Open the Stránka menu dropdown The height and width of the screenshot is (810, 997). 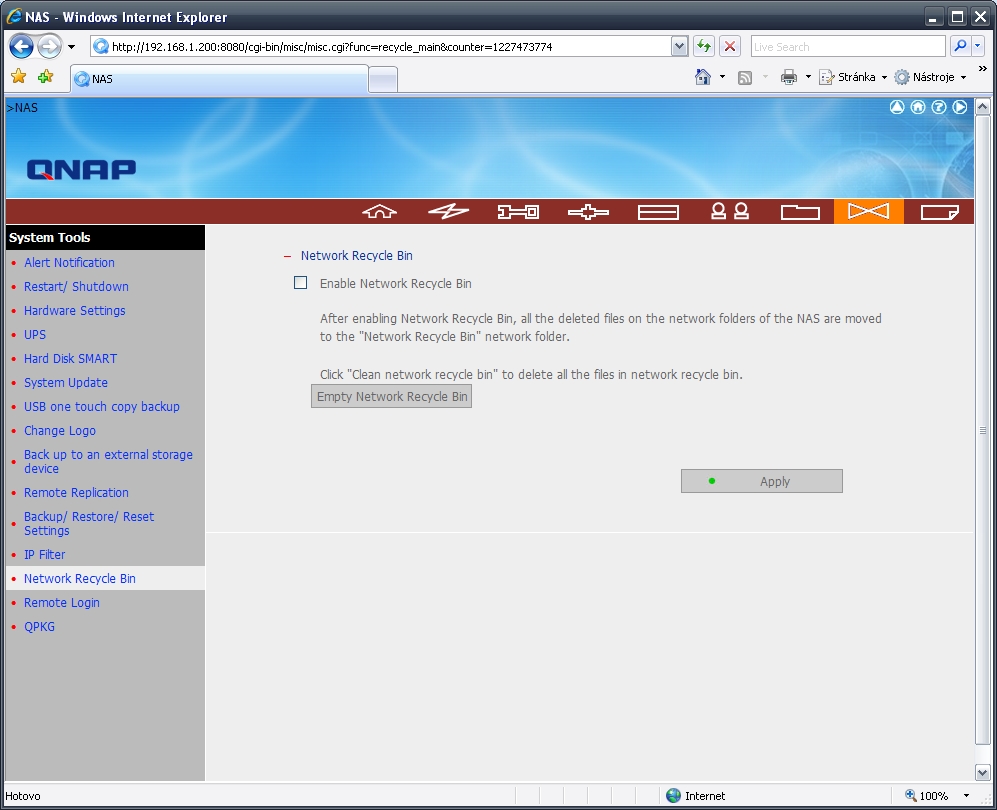coord(854,77)
